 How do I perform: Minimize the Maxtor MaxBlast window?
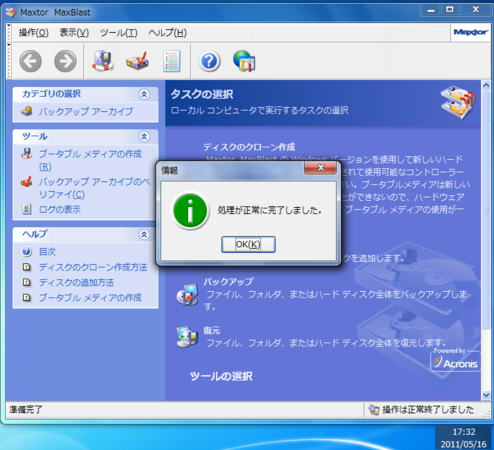coord(431,10)
